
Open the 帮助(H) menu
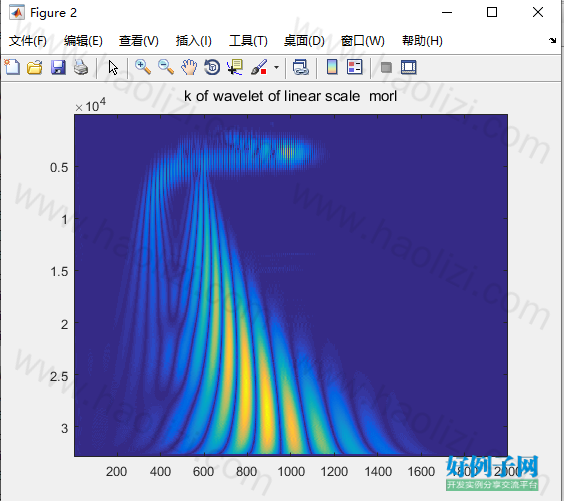coord(422,41)
